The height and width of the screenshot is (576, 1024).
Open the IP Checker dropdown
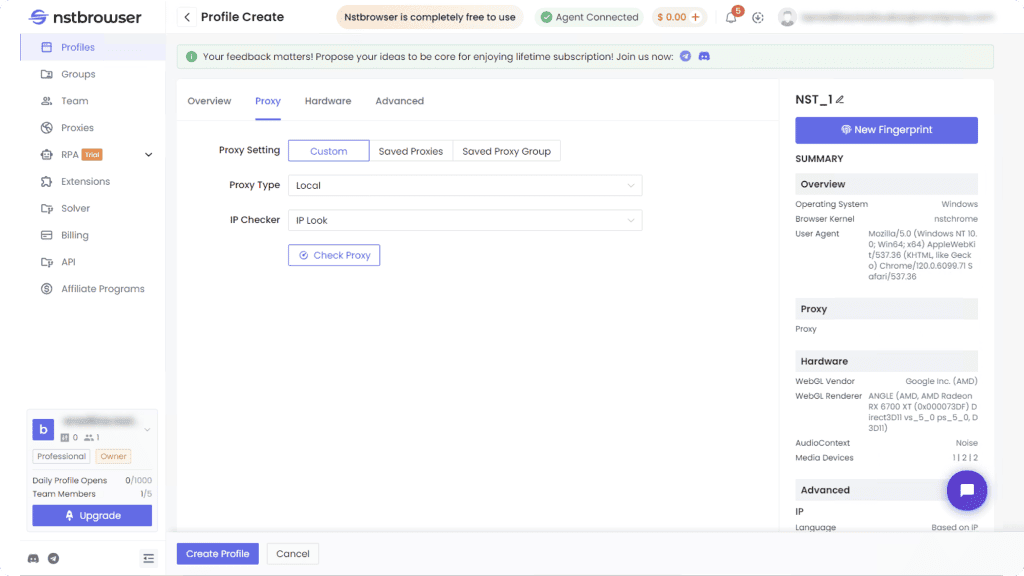click(x=465, y=220)
